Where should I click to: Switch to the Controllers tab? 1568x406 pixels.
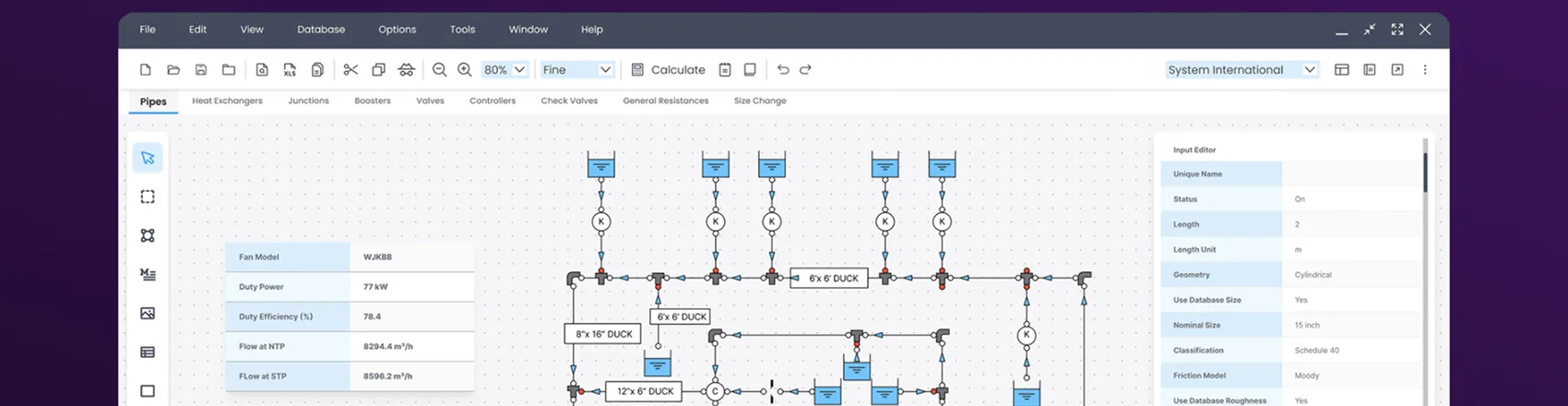493,101
